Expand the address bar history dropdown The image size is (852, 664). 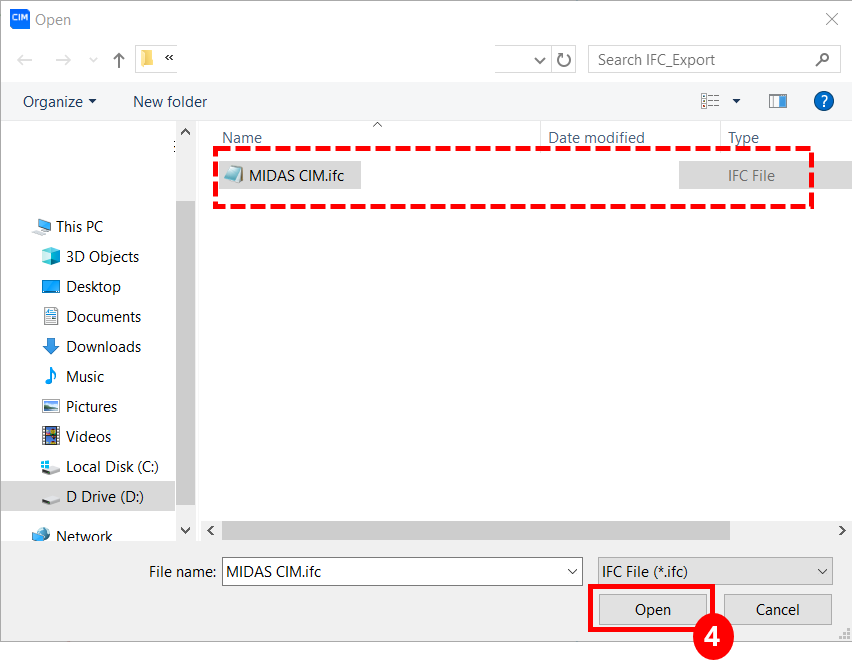point(540,60)
